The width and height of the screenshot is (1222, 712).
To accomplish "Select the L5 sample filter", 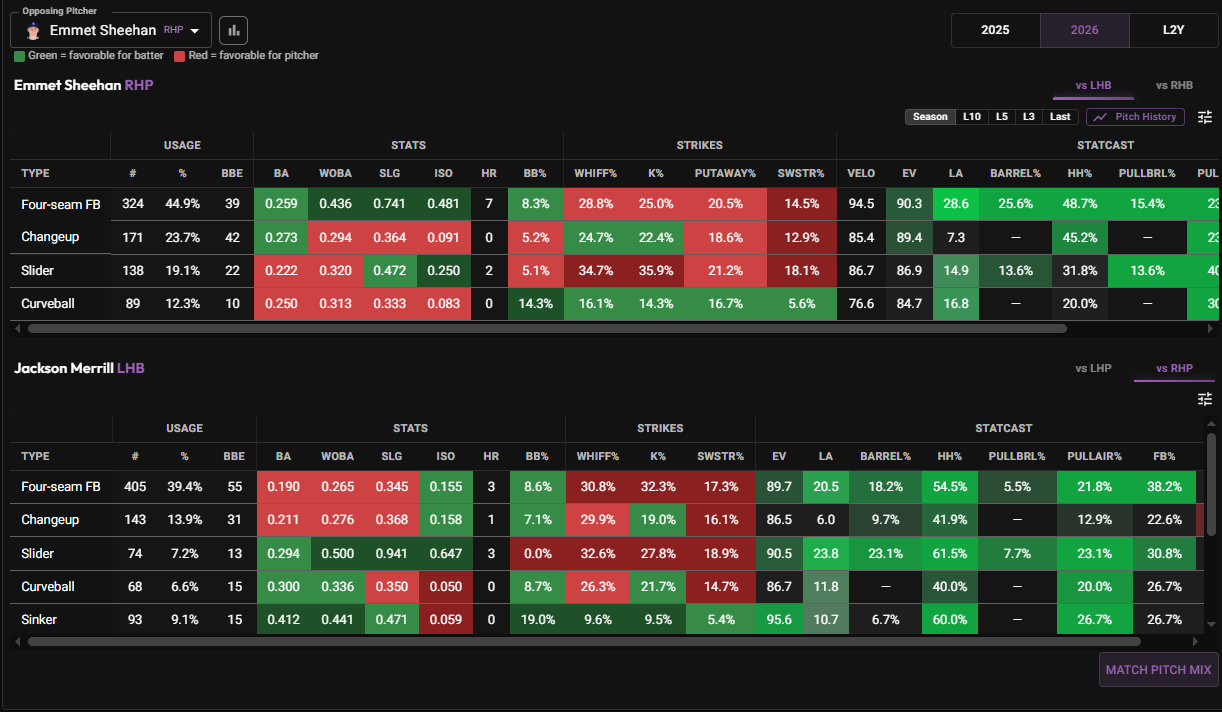I will (x=1001, y=117).
